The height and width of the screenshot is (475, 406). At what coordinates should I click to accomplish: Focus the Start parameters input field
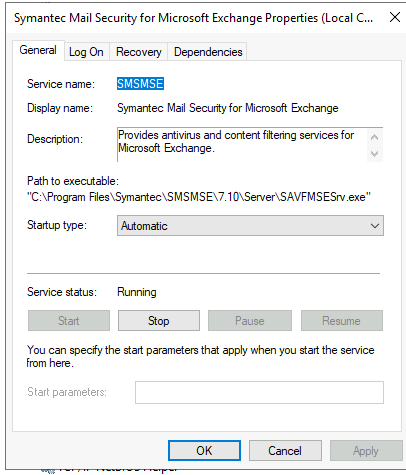pos(259,392)
